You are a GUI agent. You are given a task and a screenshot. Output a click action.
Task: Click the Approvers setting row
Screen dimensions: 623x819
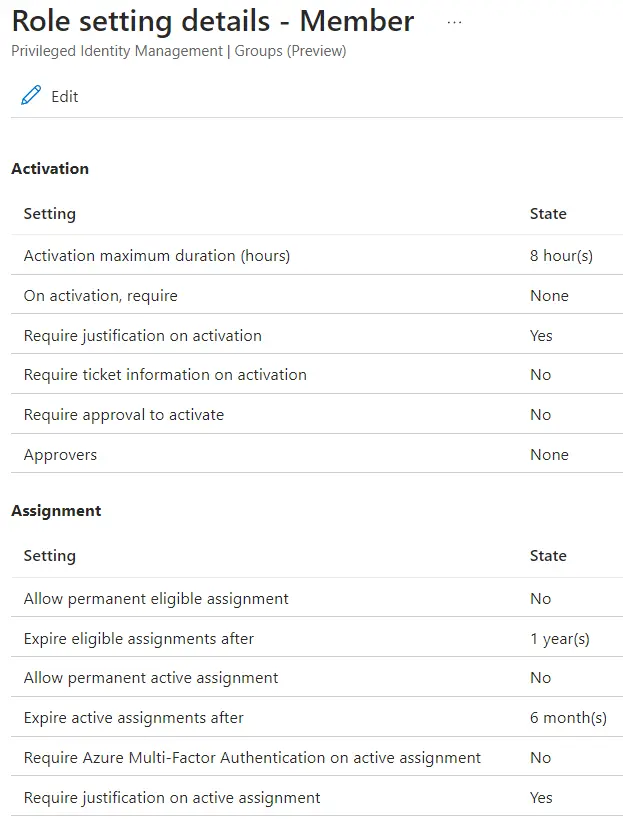tap(61, 455)
